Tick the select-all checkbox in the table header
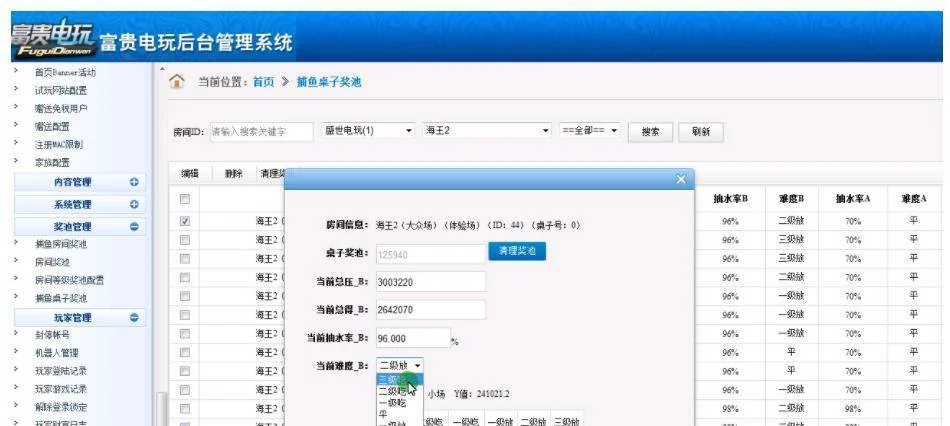Screen dimensions: 950x426 185,200
